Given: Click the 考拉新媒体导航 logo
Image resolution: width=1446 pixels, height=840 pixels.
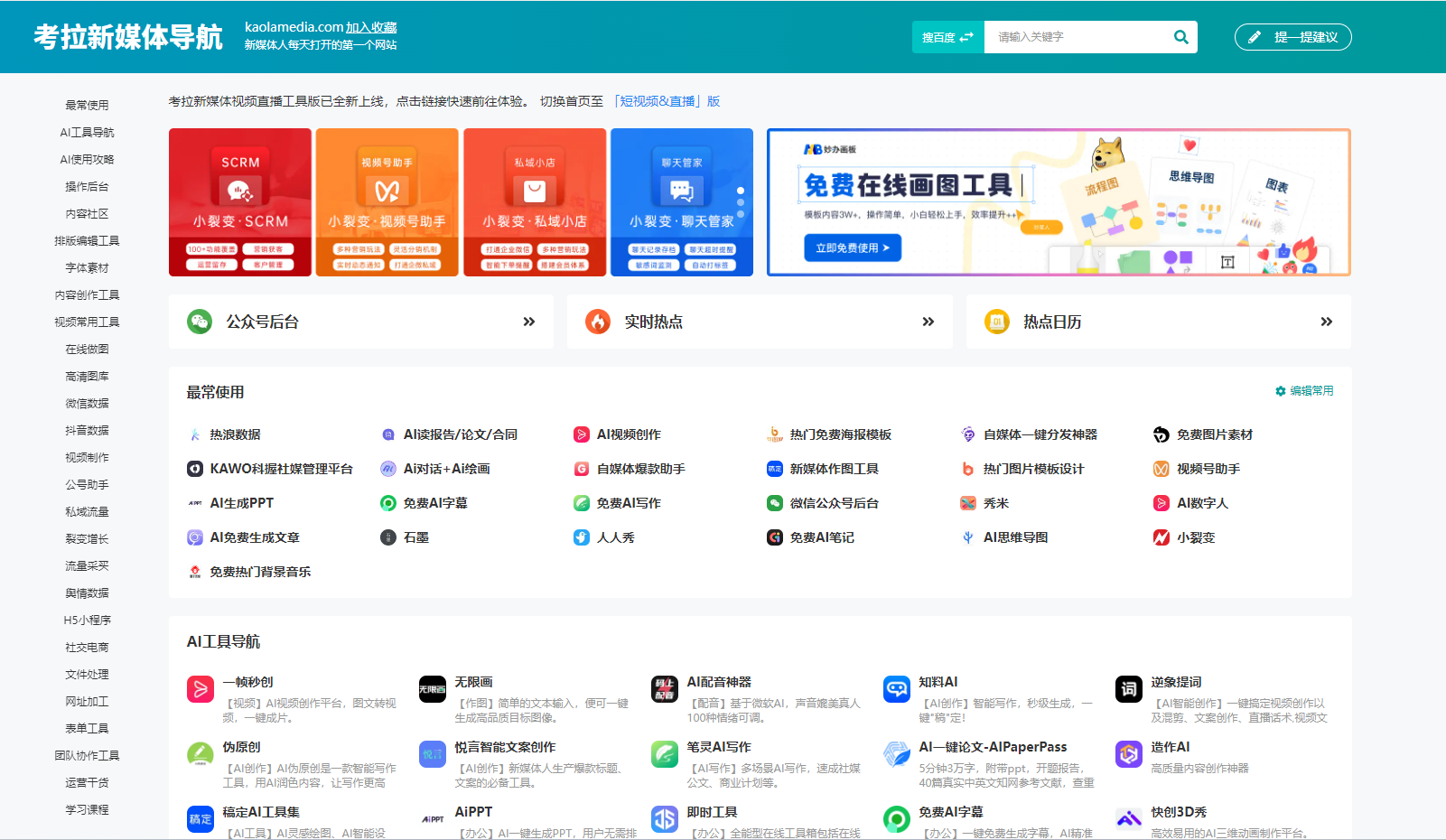Looking at the screenshot, I should [128, 37].
